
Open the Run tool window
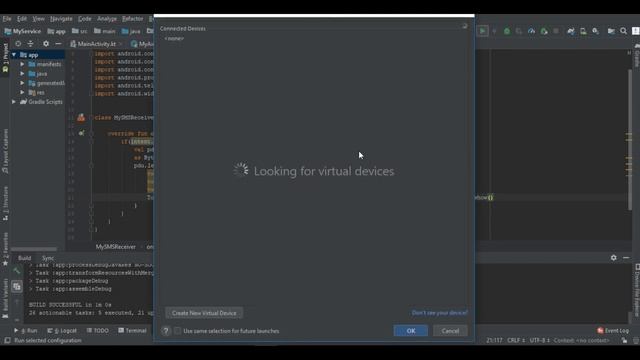[x=26, y=331]
